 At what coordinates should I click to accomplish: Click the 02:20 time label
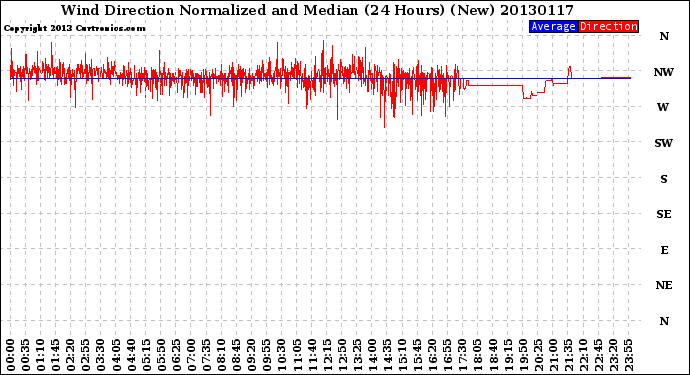click(71, 355)
